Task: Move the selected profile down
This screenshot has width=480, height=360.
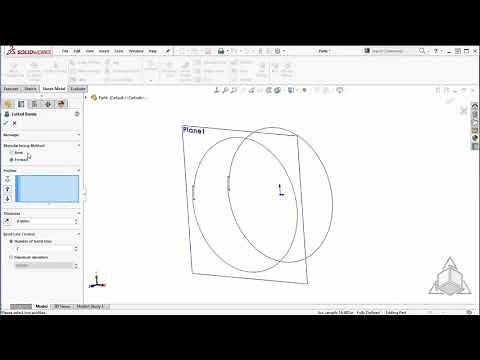Action: pos(8,199)
